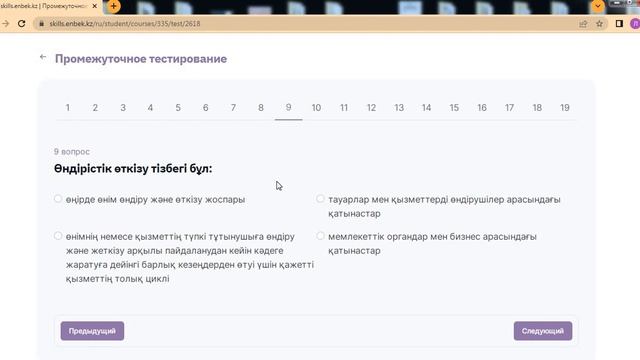Jump to question 10
Screen dimensions: 640x360
(316, 108)
